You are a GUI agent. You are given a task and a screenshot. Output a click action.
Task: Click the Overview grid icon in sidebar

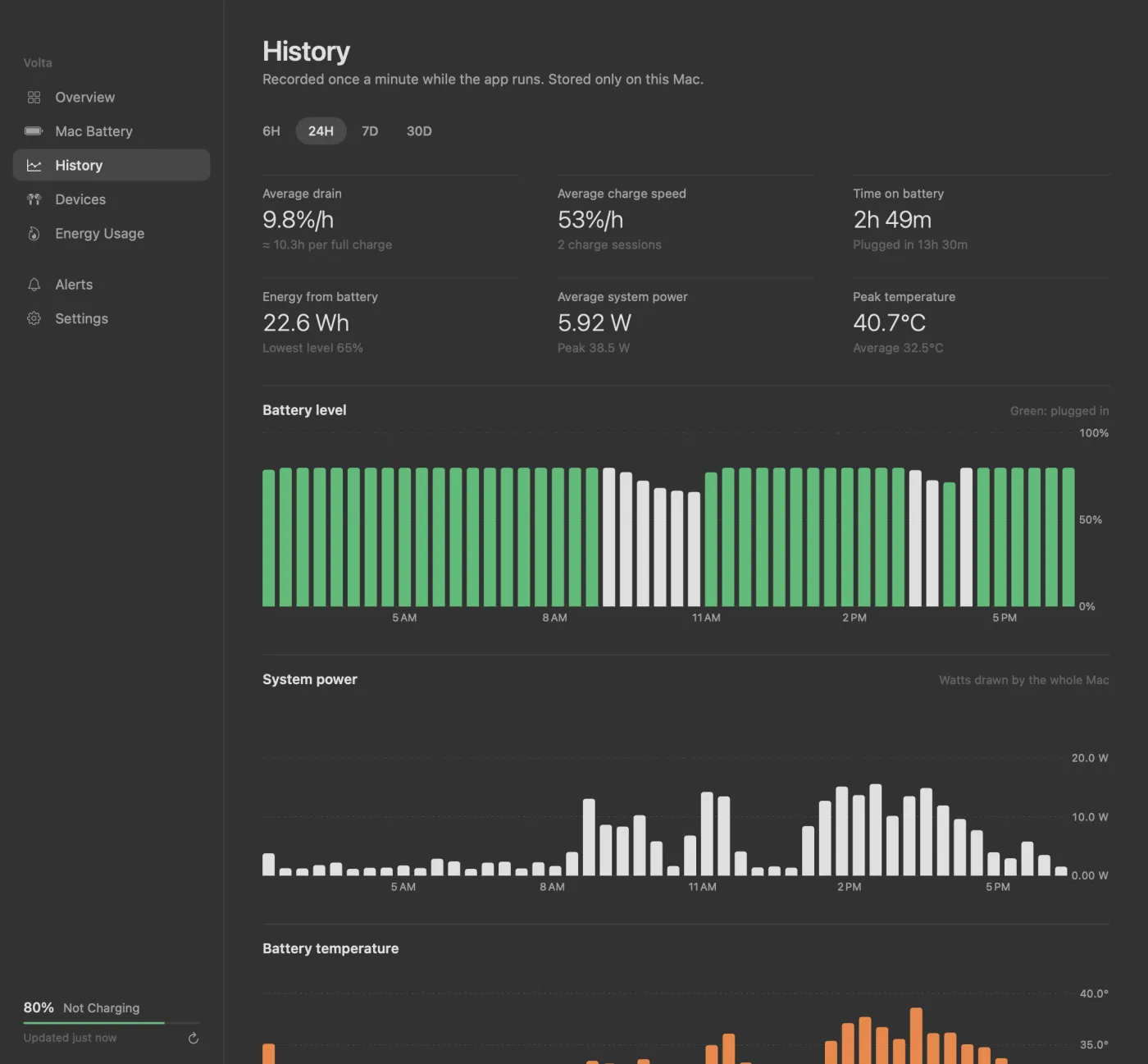coord(34,98)
